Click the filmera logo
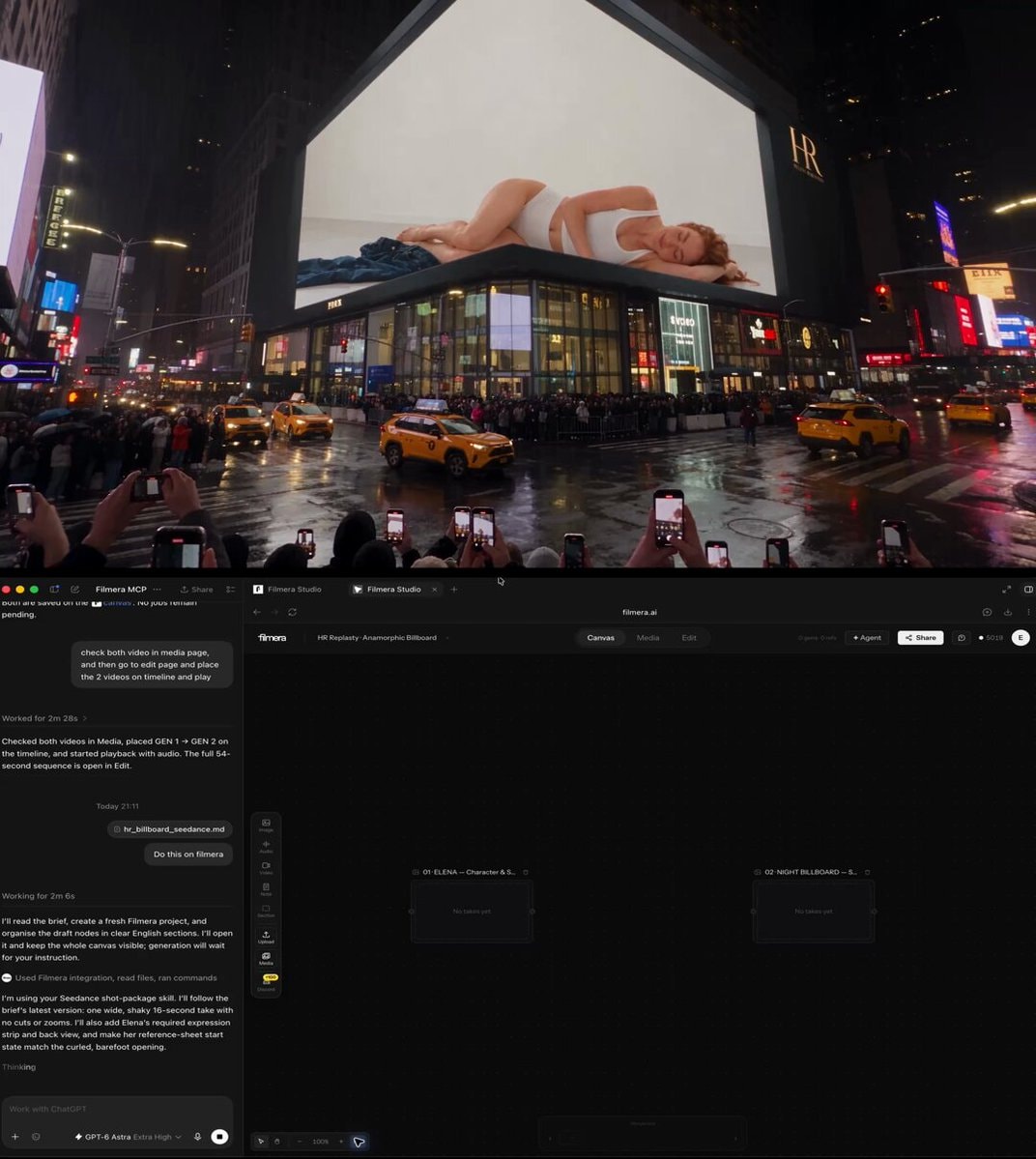The width and height of the screenshot is (1036, 1159). pos(272,637)
